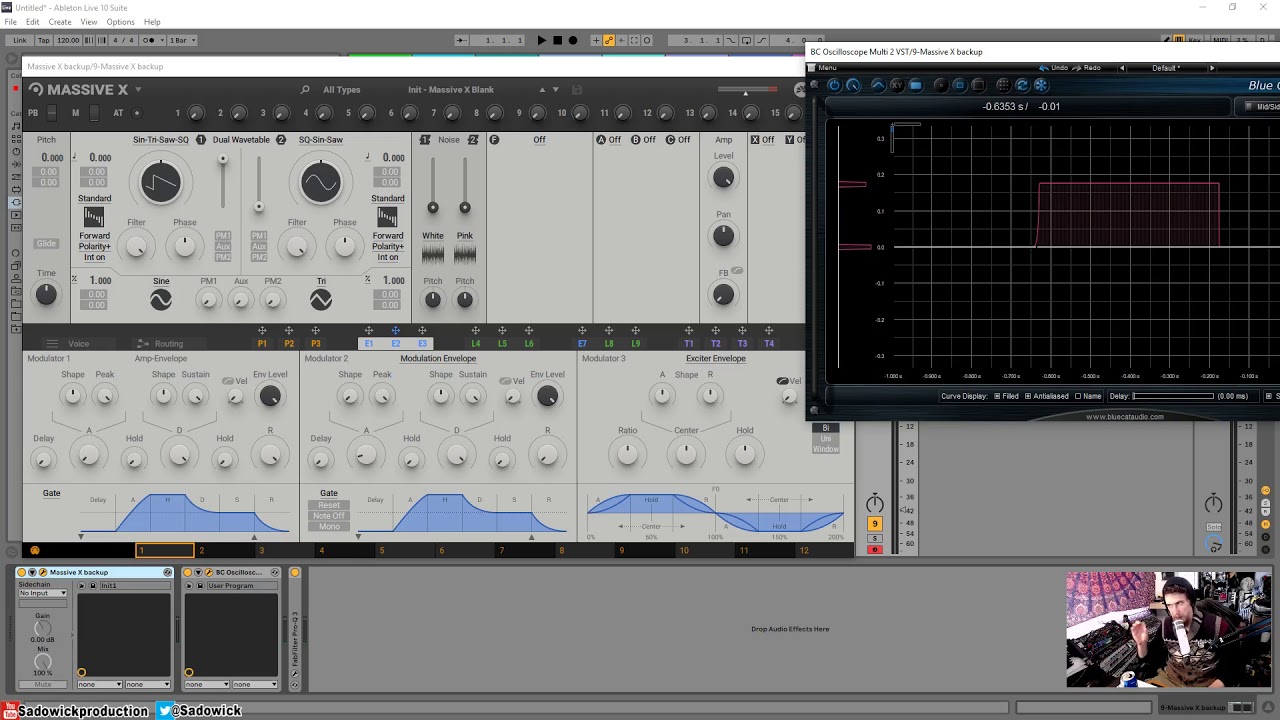1280x720 pixels.
Task: Click the oscilloscope blue filled display icon
Action: pyautogui.click(x=915, y=86)
